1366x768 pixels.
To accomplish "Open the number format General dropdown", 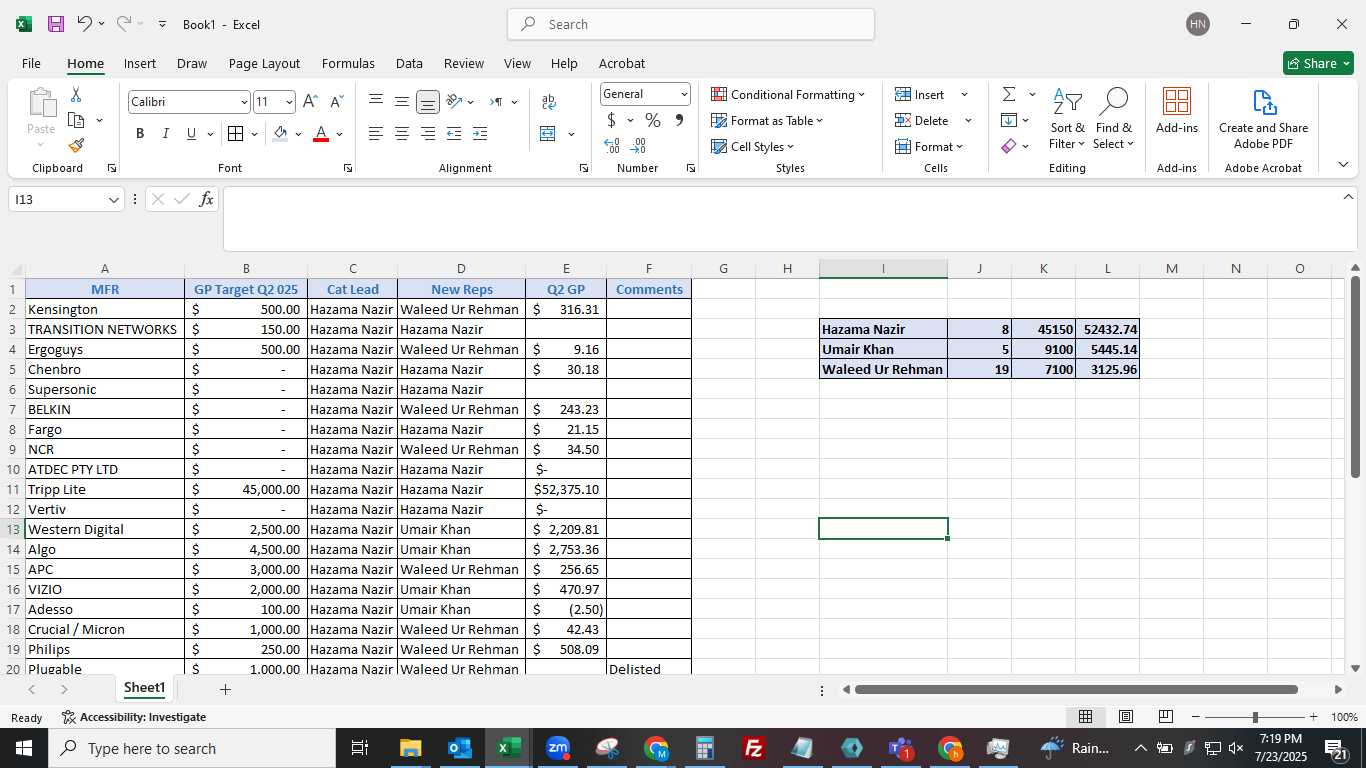I will pyautogui.click(x=684, y=94).
